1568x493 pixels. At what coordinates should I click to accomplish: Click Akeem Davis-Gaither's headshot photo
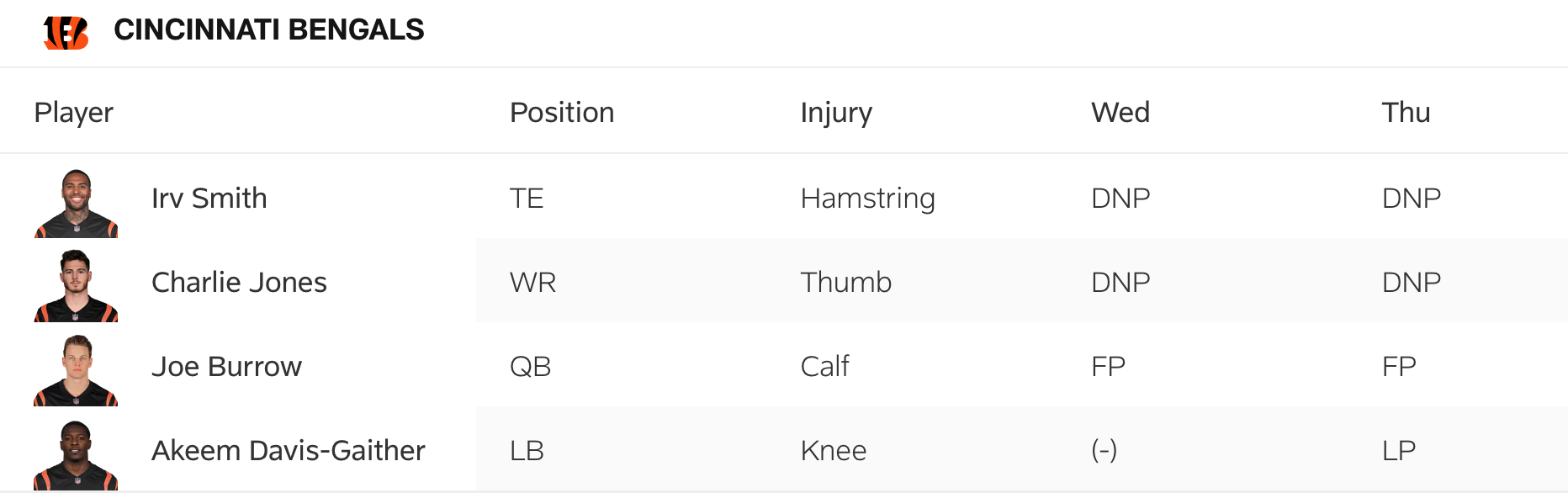click(x=76, y=454)
